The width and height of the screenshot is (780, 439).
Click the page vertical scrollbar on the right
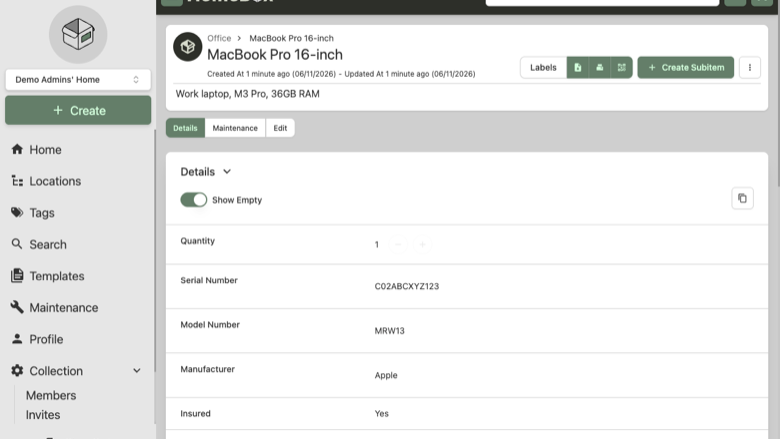(x=778, y=93)
